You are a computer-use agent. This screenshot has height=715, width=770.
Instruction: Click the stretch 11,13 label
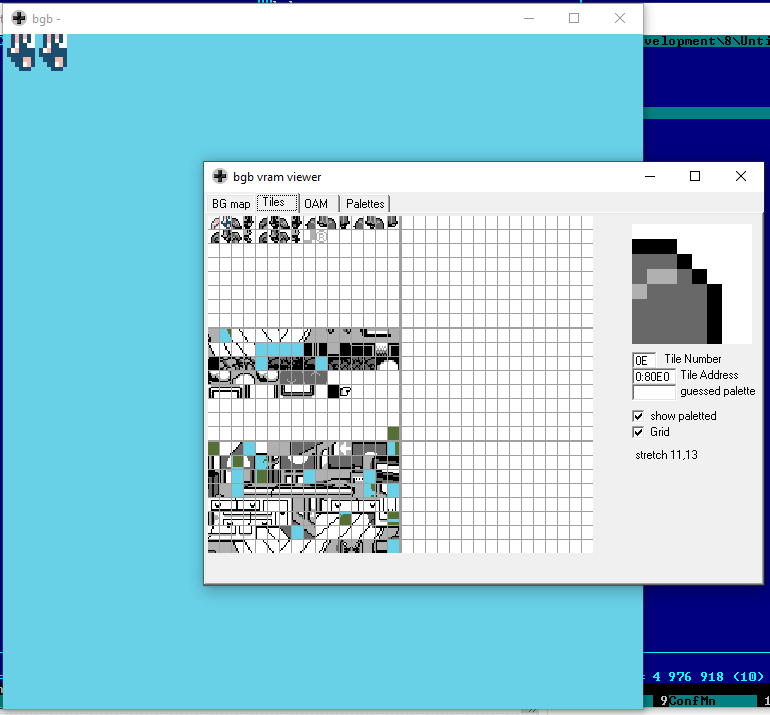pyautogui.click(x=666, y=455)
